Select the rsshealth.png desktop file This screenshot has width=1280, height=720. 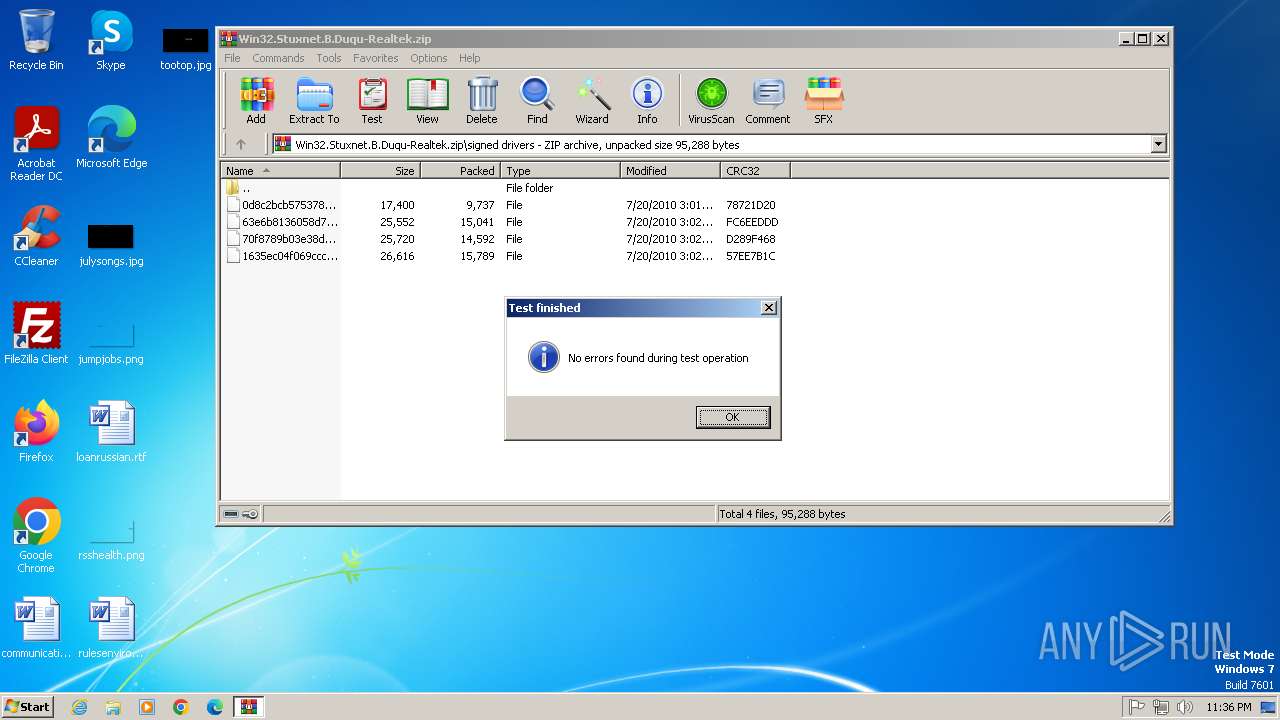click(111, 538)
